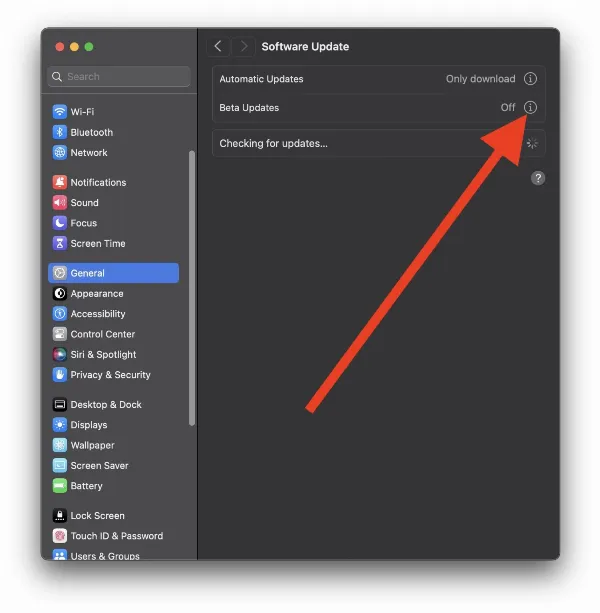Image resolution: width=600 pixels, height=613 pixels.
Task: Click the search magnifier icon
Action: (57, 77)
